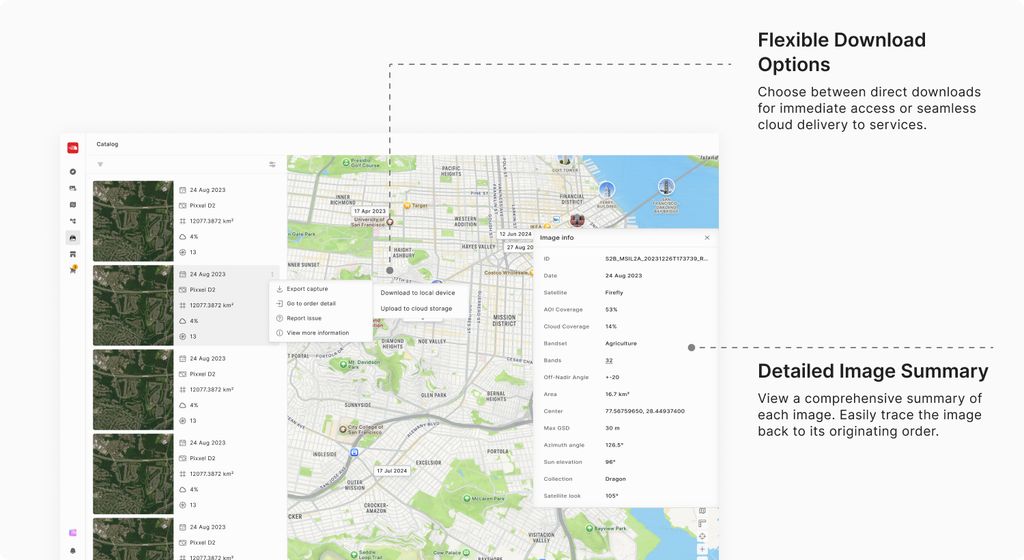
Task: Click the Image info panel heading
Action: coord(557,238)
